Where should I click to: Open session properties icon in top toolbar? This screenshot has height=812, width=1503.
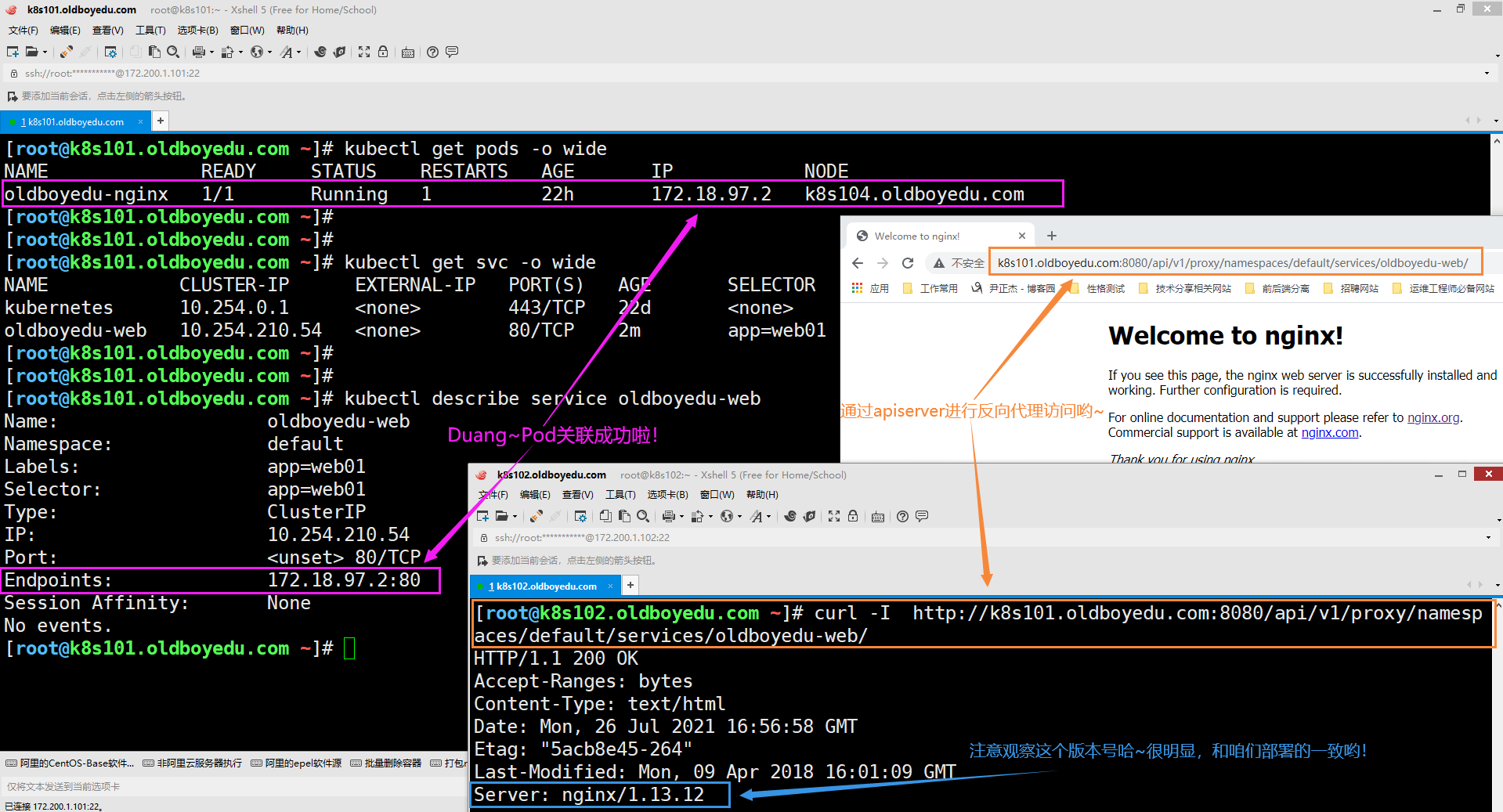[x=110, y=52]
